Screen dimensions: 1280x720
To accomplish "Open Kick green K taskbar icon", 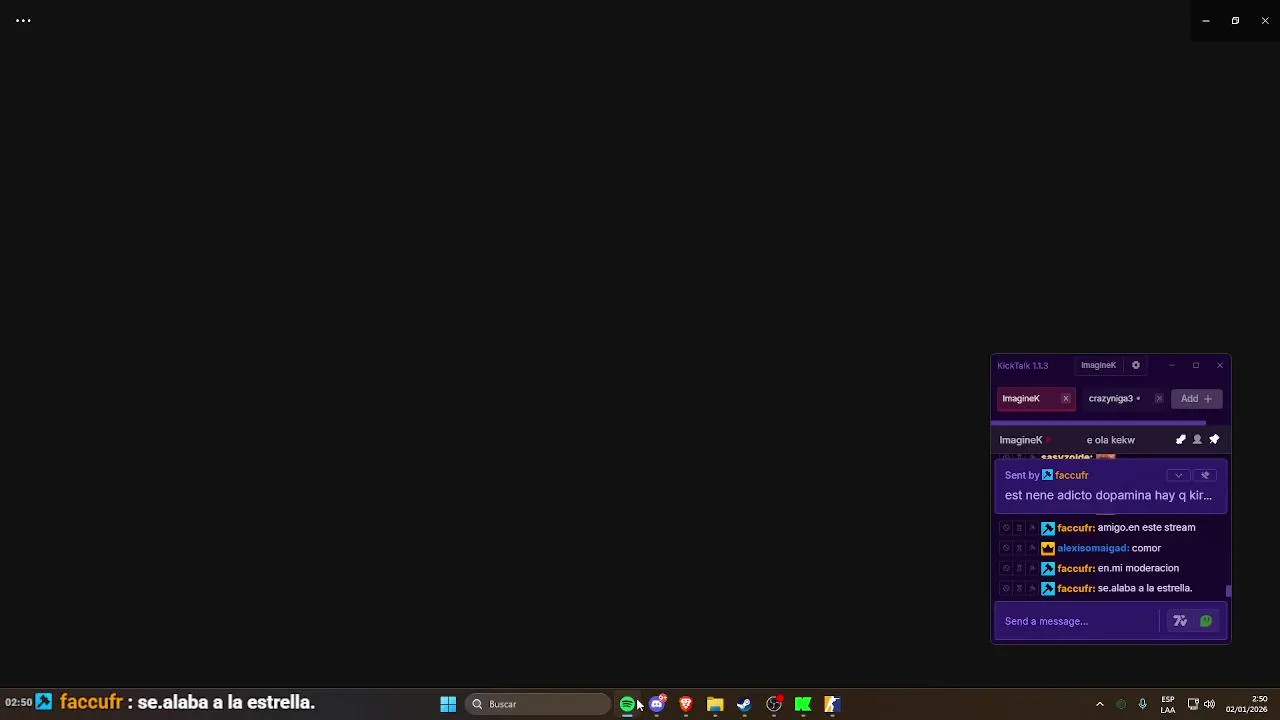I will [x=803, y=704].
